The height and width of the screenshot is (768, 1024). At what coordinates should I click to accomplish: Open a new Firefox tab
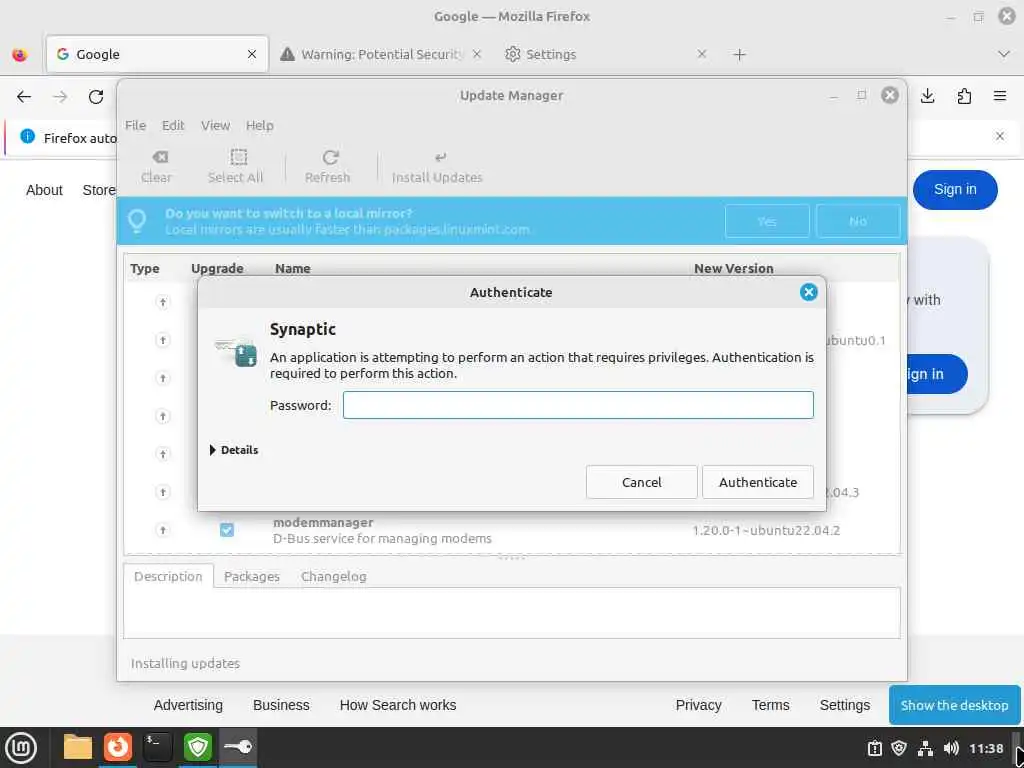coord(739,55)
